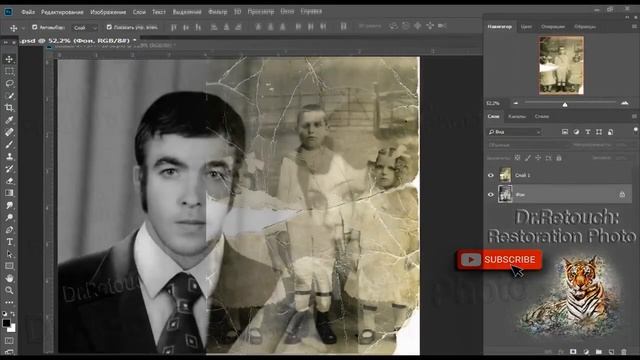640x360 pixels.
Task: Select the Quick Selection tool
Action: click(x=9, y=96)
